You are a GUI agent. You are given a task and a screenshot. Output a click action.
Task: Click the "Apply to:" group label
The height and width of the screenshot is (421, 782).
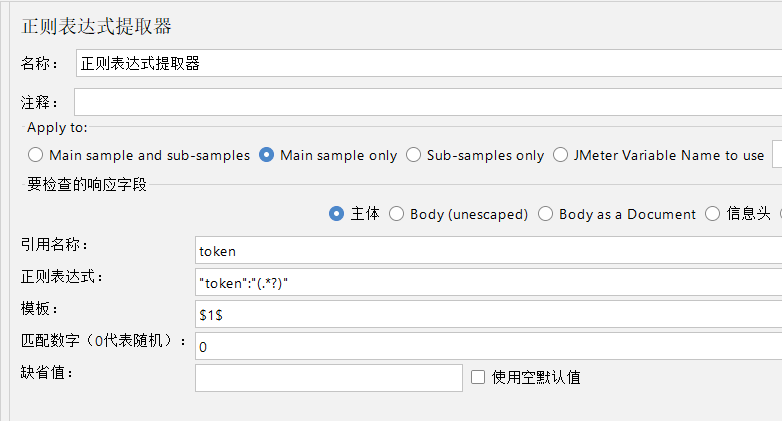point(57,127)
